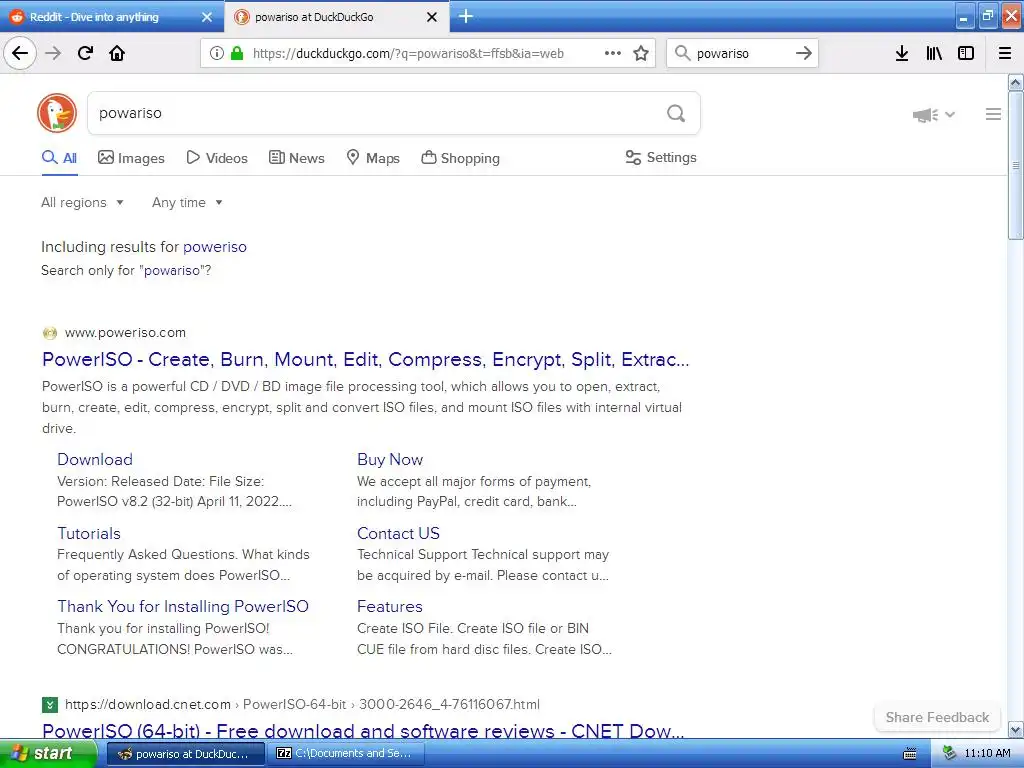Open the Contact US sublink
The width and height of the screenshot is (1024, 768).
pyautogui.click(x=398, y=533)
